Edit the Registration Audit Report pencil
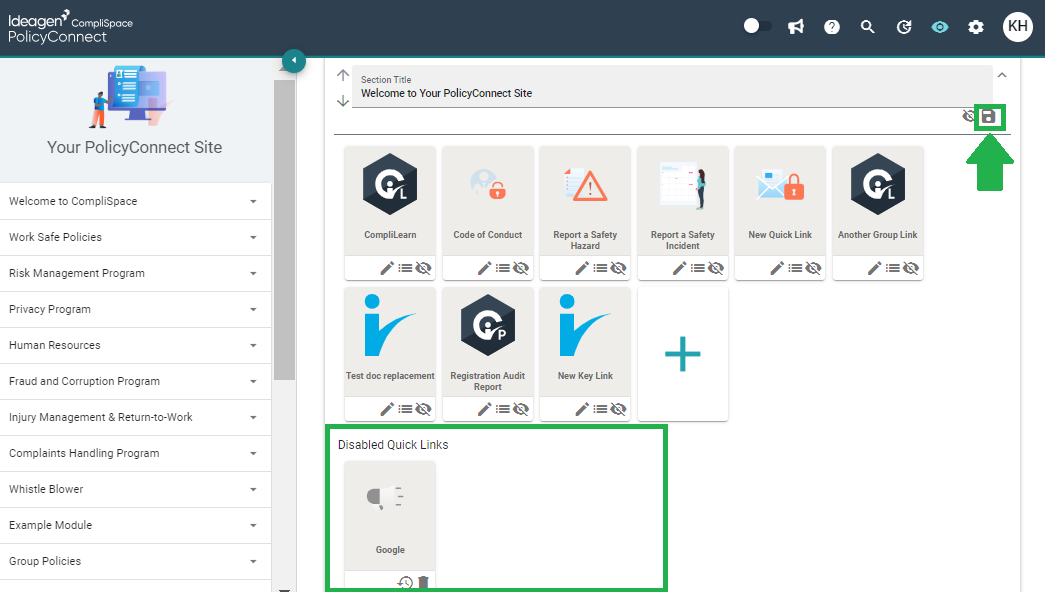1045x592 pixels. [485, 409]
